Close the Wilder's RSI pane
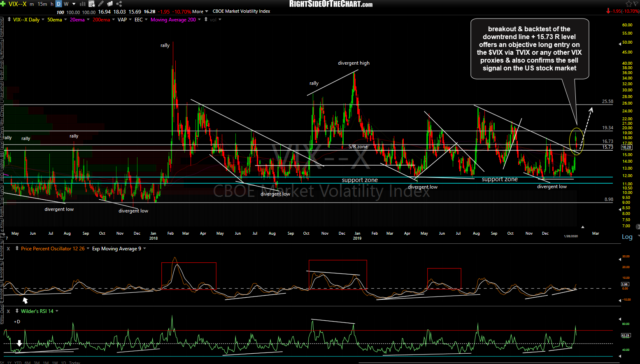The height and width of the screenshot is (364, 640). (x=8, y=311)
